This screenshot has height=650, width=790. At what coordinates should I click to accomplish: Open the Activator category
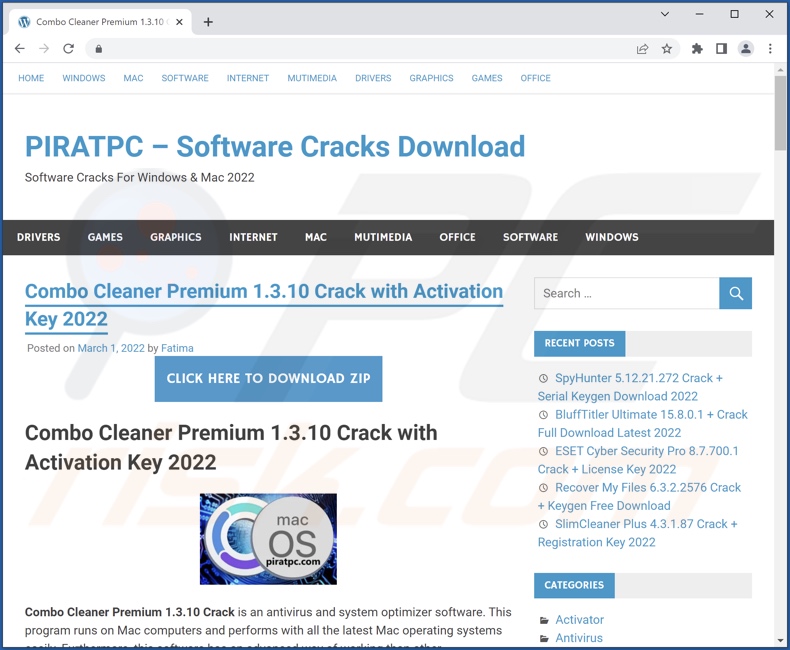(x=579, y=620)
